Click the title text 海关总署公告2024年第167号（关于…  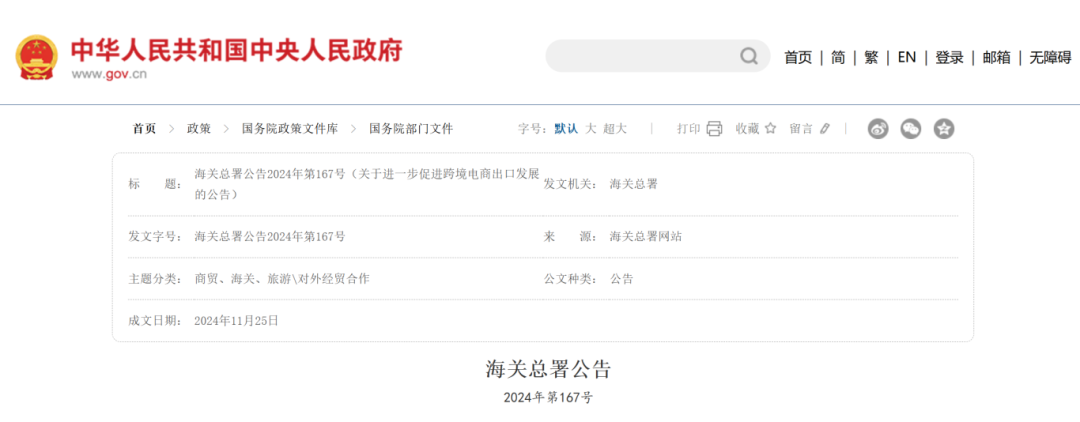[x=366, y=184]
